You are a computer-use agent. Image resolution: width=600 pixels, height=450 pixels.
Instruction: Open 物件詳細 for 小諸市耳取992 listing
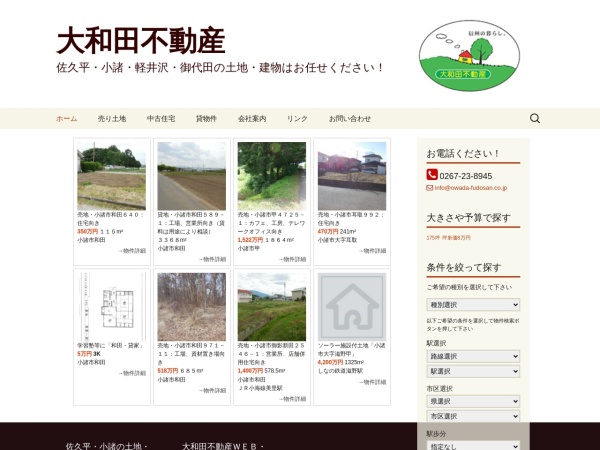coord(372,251)
